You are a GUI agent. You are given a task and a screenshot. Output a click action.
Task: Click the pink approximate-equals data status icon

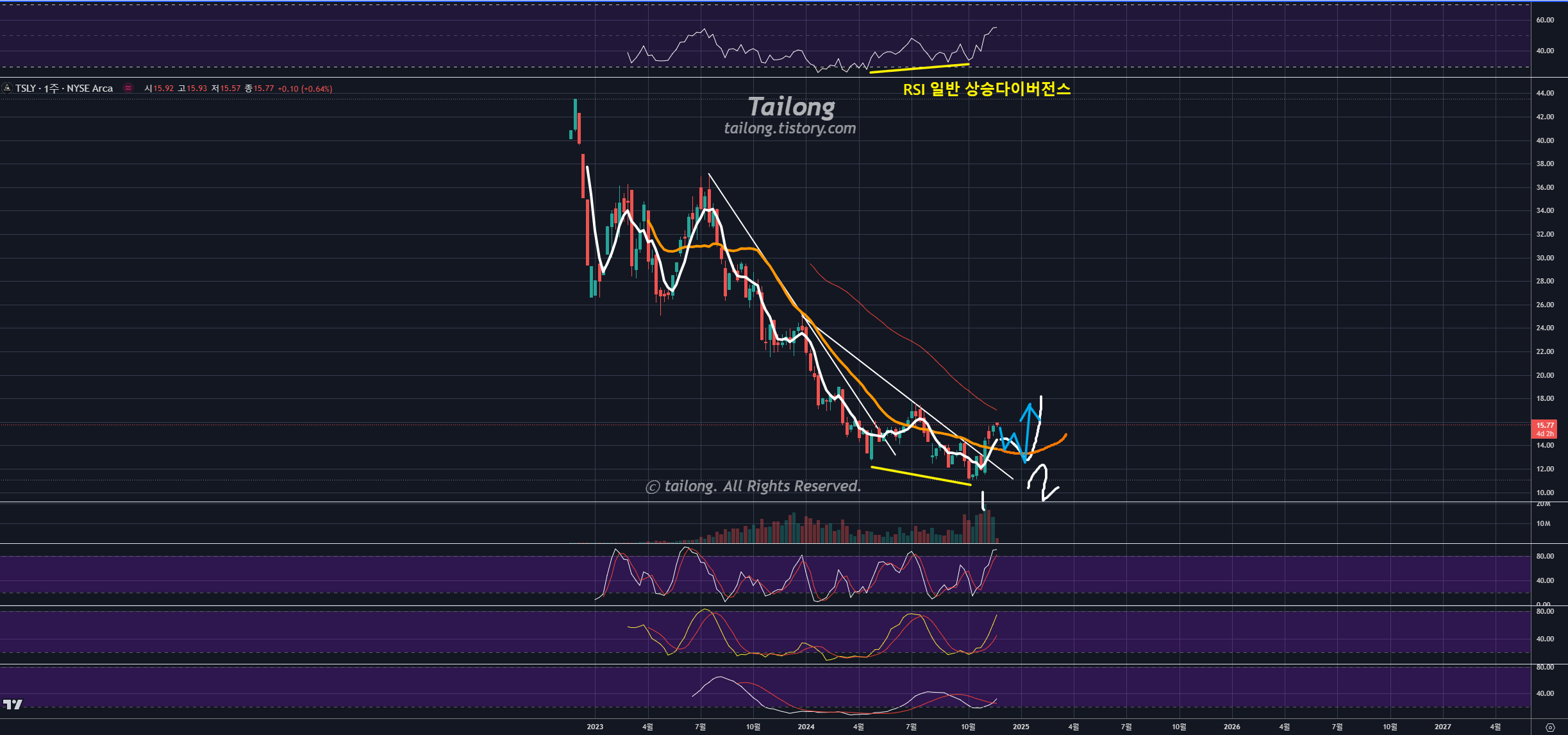[128, 88]
